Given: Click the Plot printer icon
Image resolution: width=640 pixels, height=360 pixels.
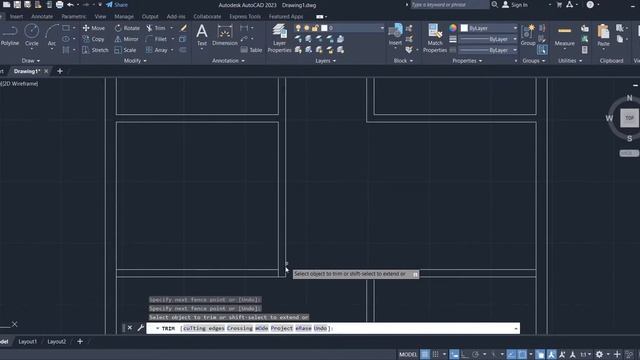Looking at the screenshot, I should tap(60, 5).
